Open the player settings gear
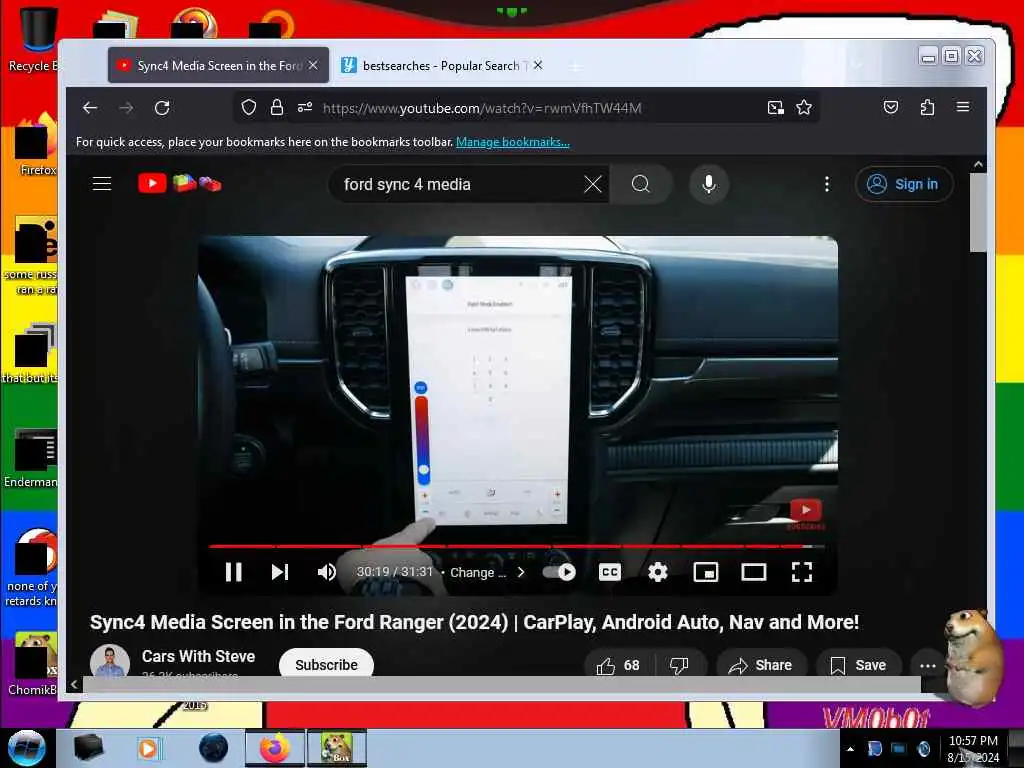The height and width of the screenshot is (768, 1024). tap(658, 572)
